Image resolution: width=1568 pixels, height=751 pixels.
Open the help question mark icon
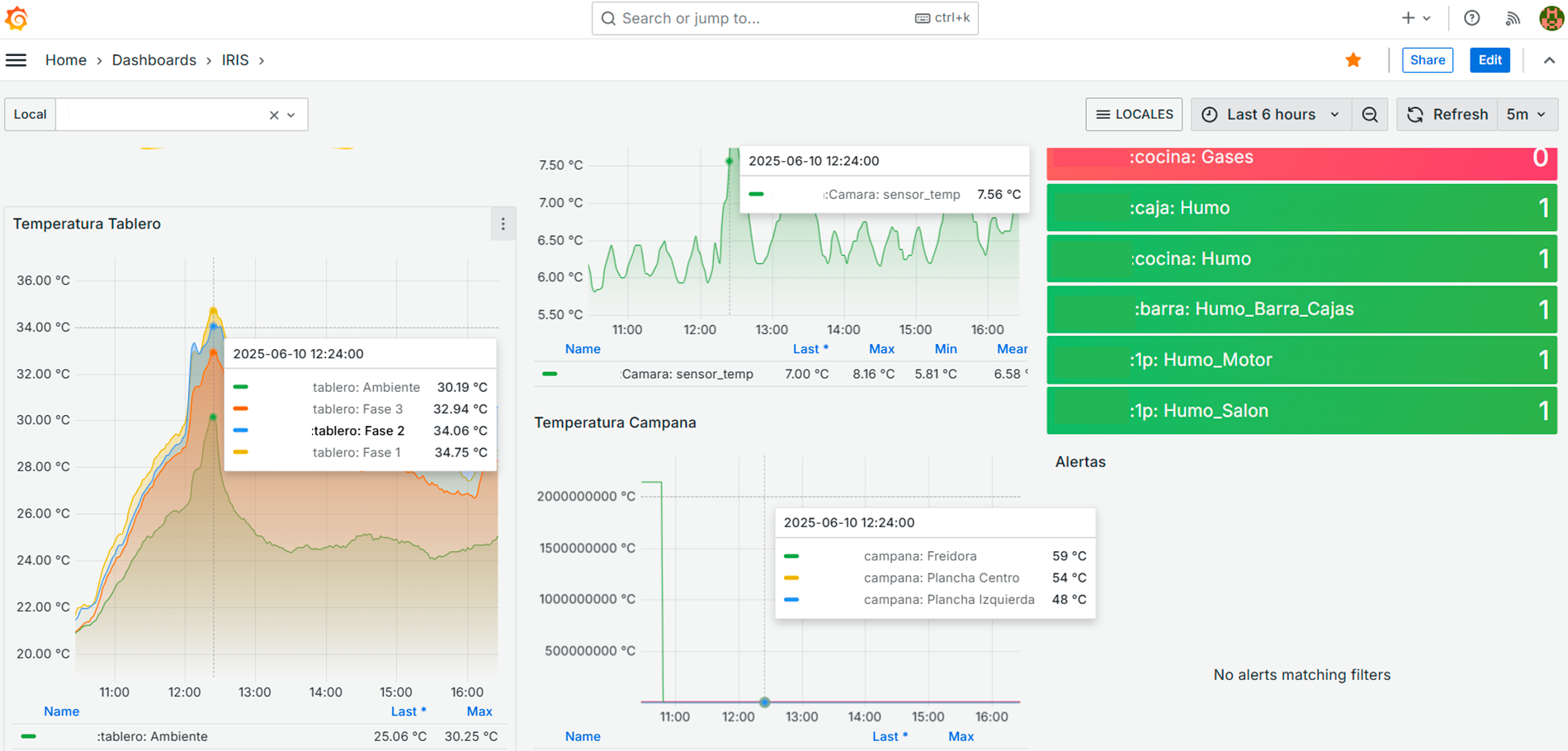pyautogui.click(x=1471, y=18)
